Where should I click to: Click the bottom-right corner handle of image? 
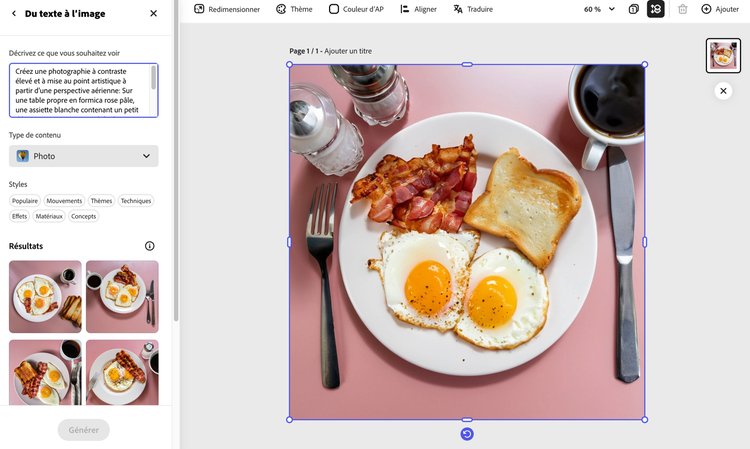pos(645,420)
